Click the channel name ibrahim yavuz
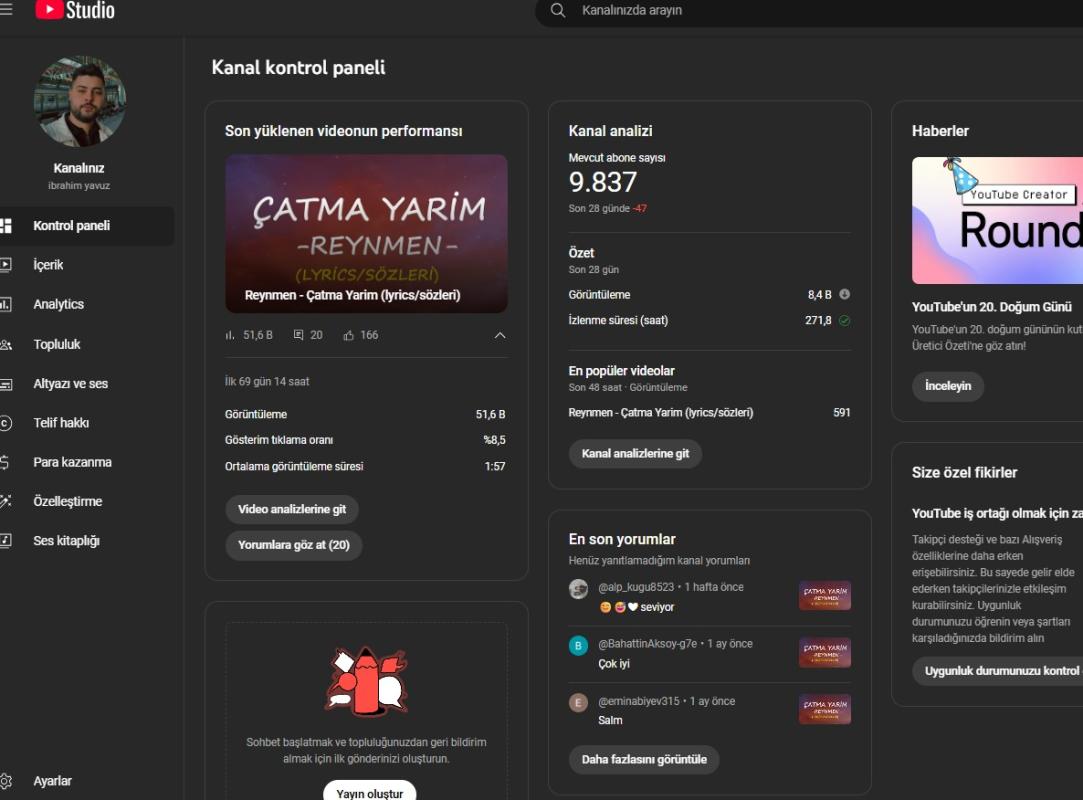Screen dimensions: 1083x800 coord(79,186)
